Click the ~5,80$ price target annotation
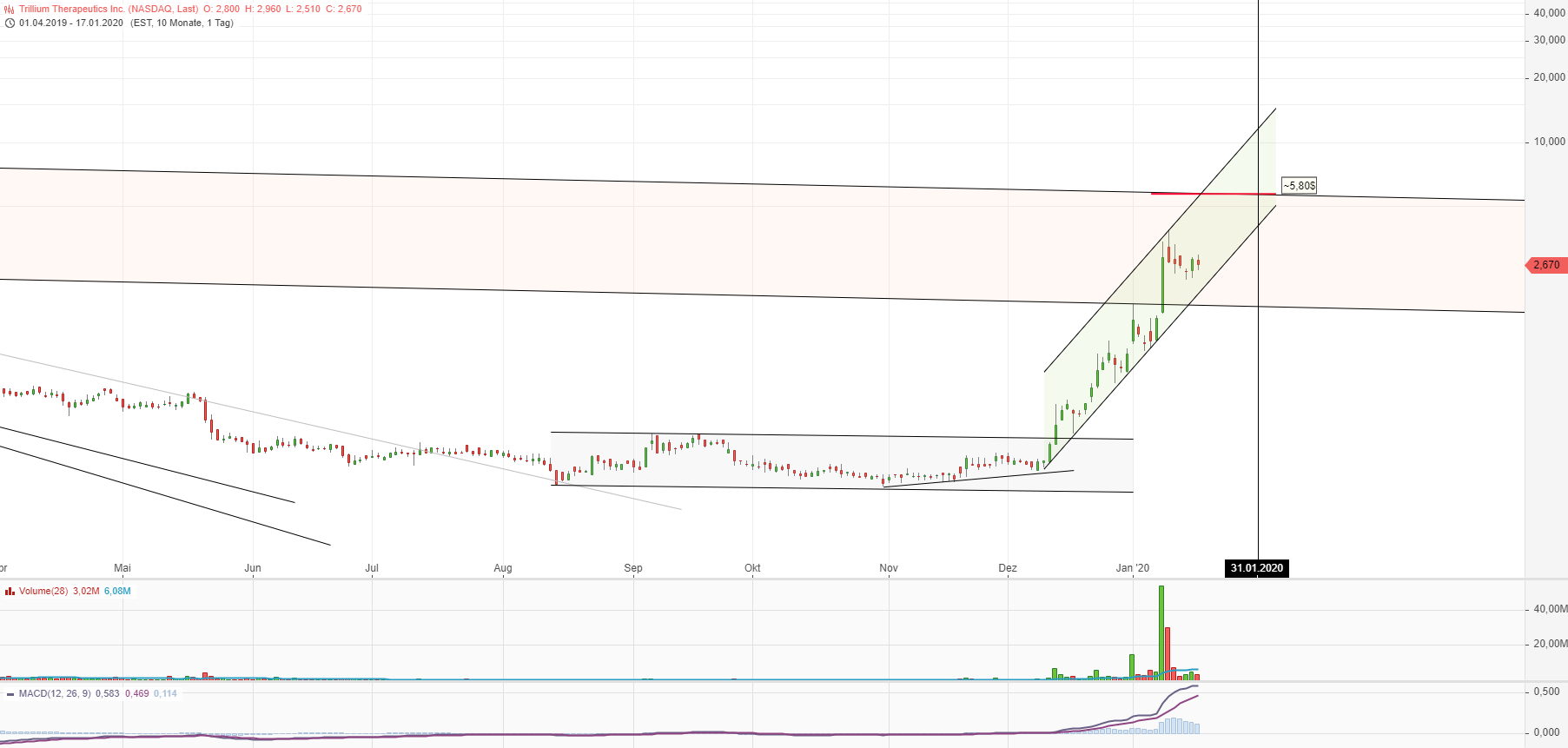1568x748 pixels. pyautogui.click(x=1299, y=186)
